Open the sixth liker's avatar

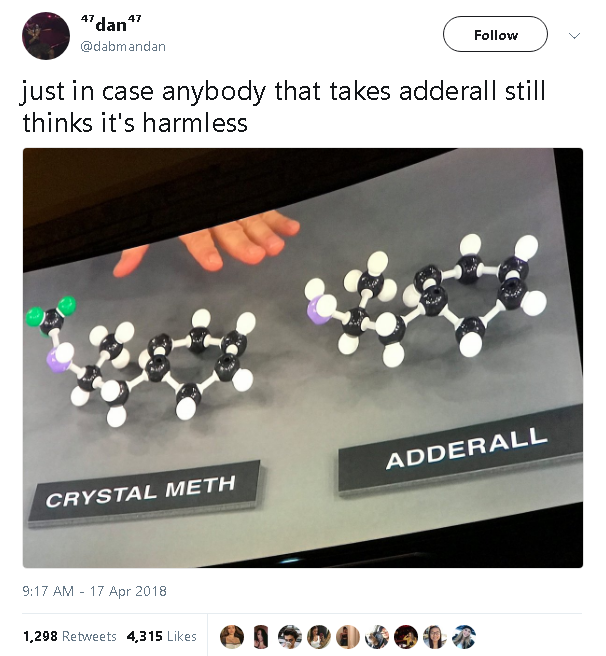coord(377,637)
